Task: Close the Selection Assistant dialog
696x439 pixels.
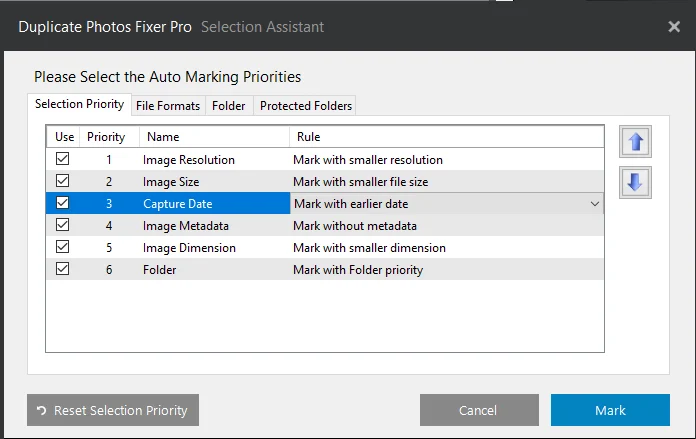Action: coord(674,27)
